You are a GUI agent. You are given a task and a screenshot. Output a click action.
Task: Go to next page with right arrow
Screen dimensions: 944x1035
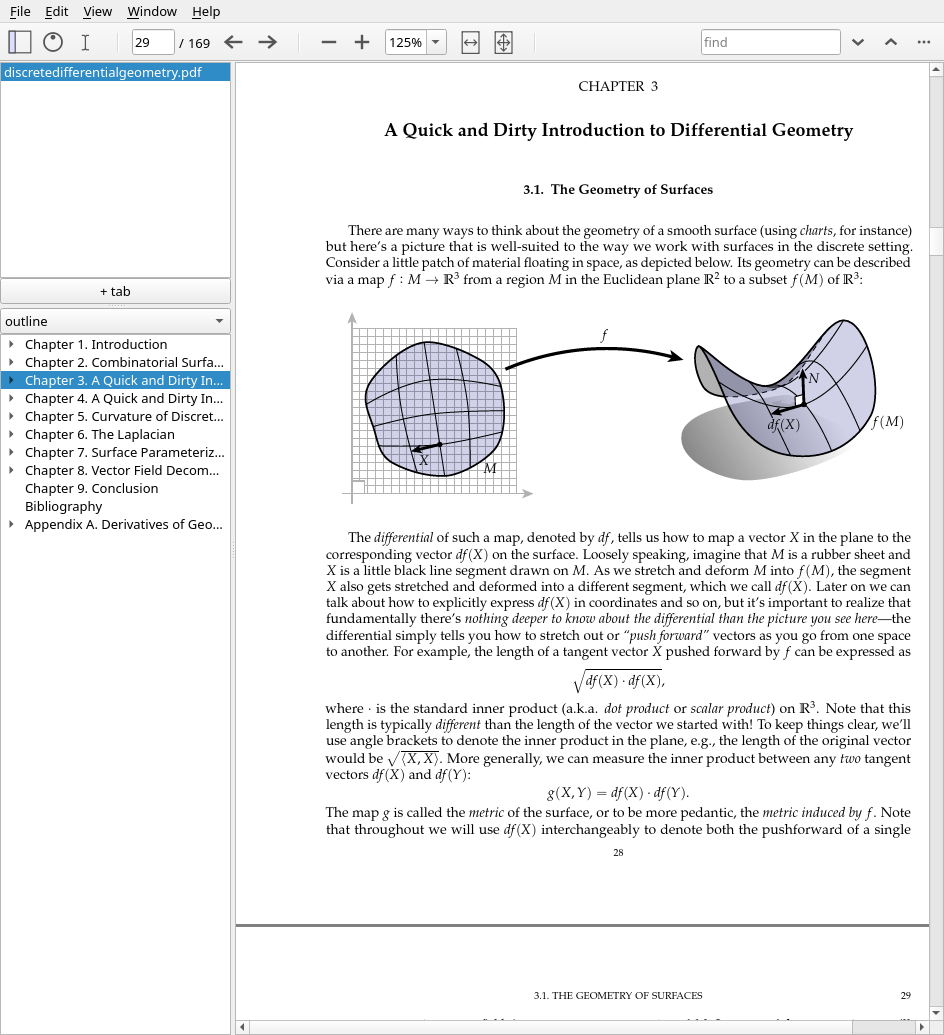coord(267,42)
